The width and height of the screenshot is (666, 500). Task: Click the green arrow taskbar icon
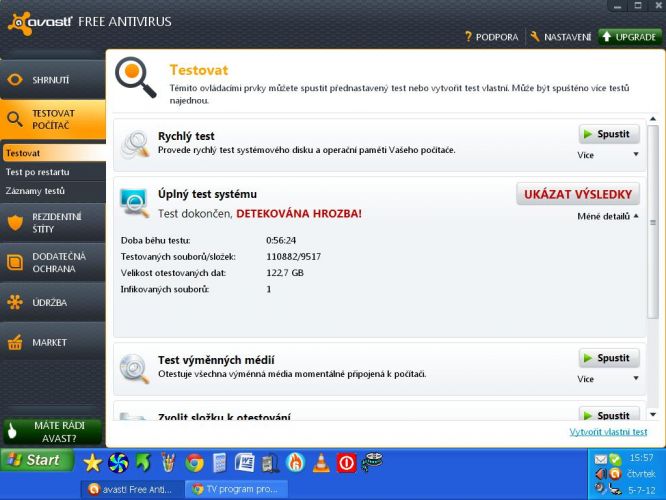coord(143,463)
